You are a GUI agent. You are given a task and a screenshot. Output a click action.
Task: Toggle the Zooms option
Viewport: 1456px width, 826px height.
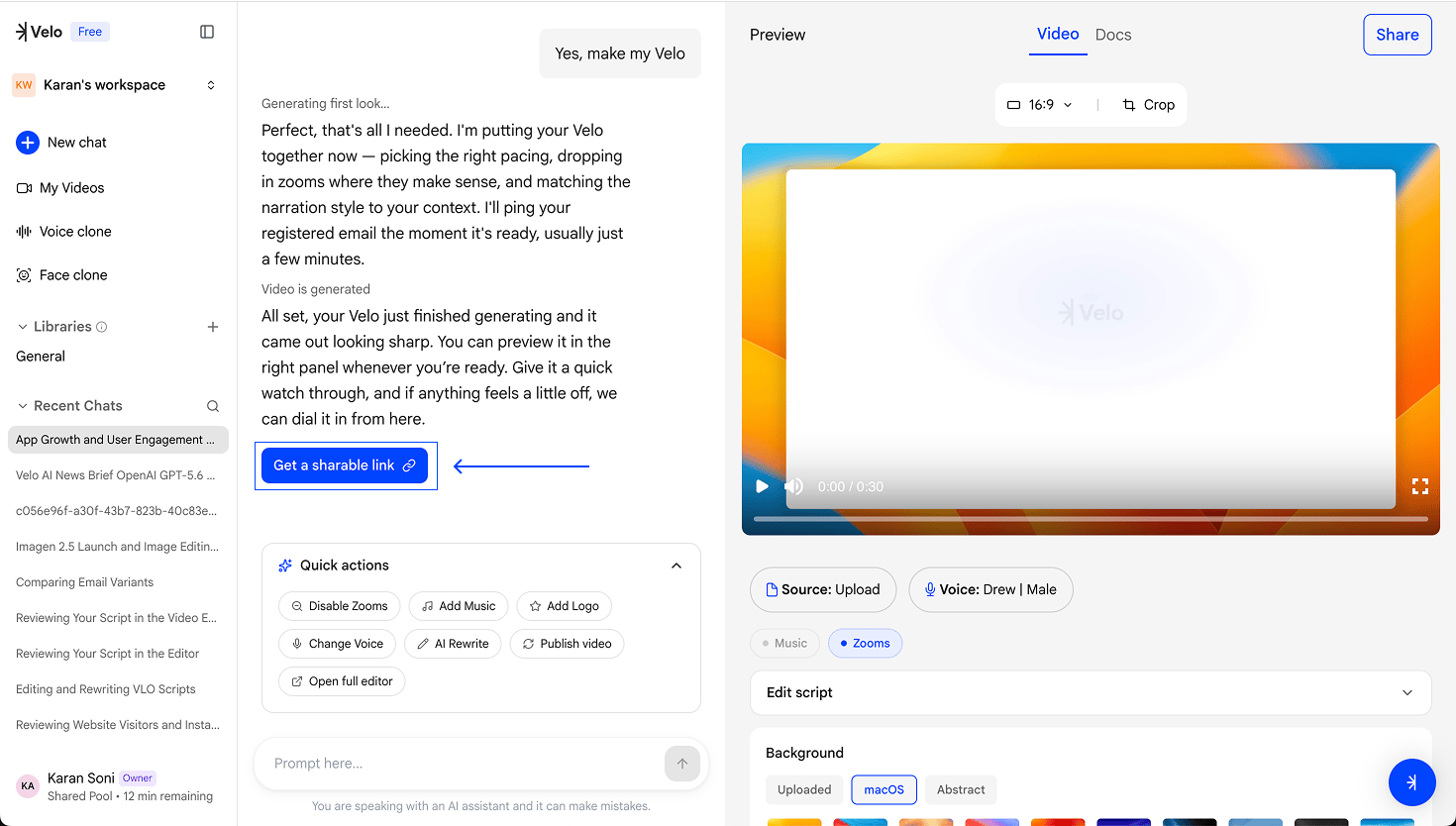[x=865, y=644]
